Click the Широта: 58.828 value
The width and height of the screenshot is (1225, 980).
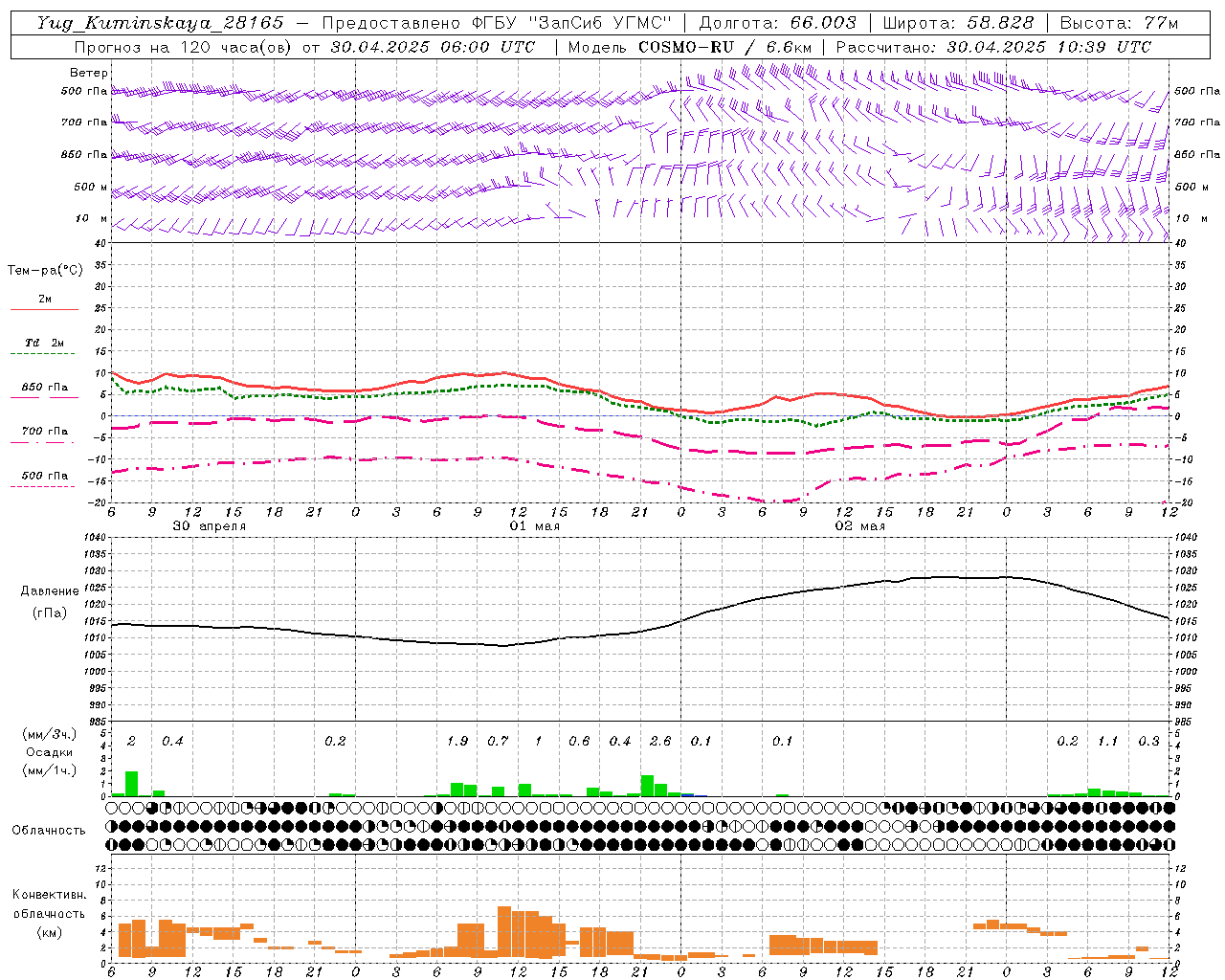pos(958,23)
